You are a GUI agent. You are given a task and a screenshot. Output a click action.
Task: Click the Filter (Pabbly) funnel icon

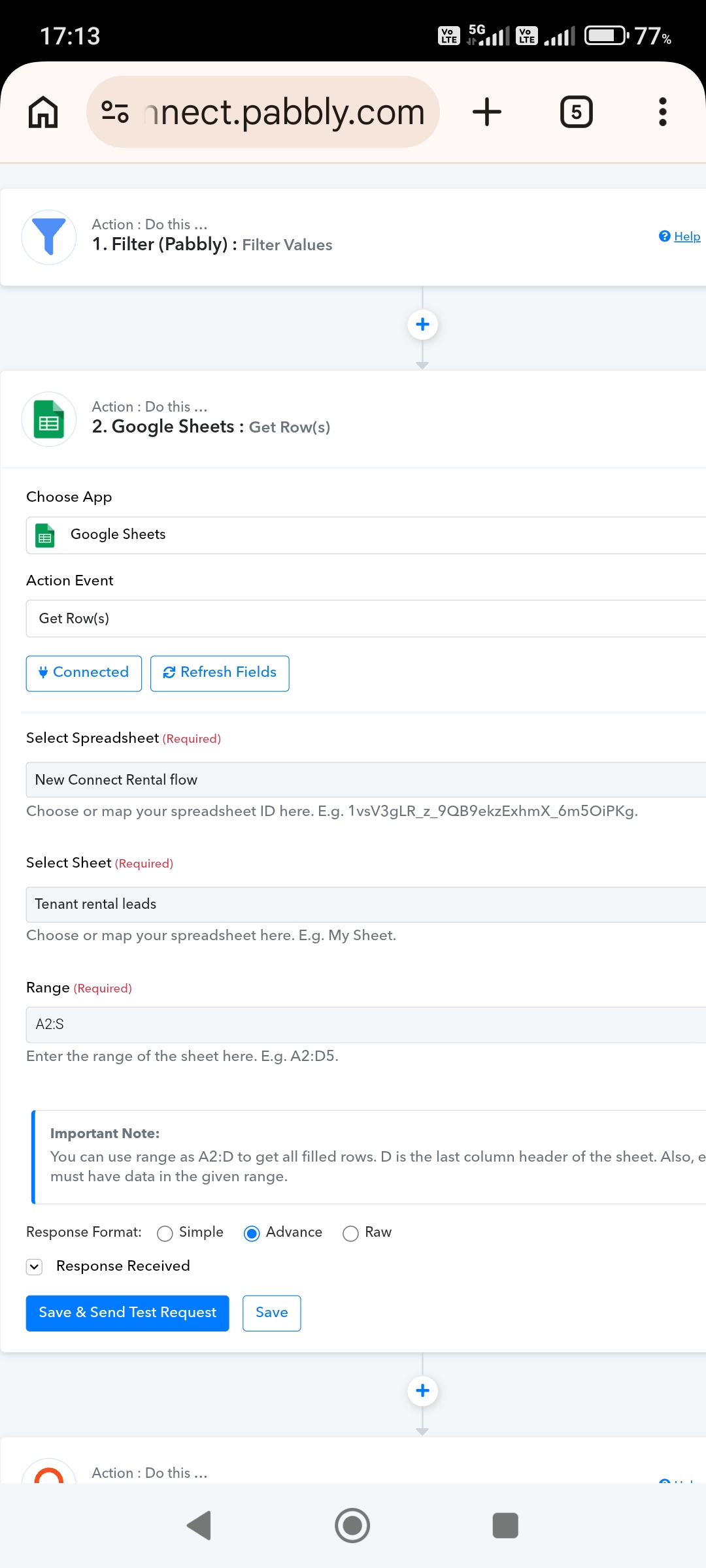pyautogui.click(x=49, y=237)
